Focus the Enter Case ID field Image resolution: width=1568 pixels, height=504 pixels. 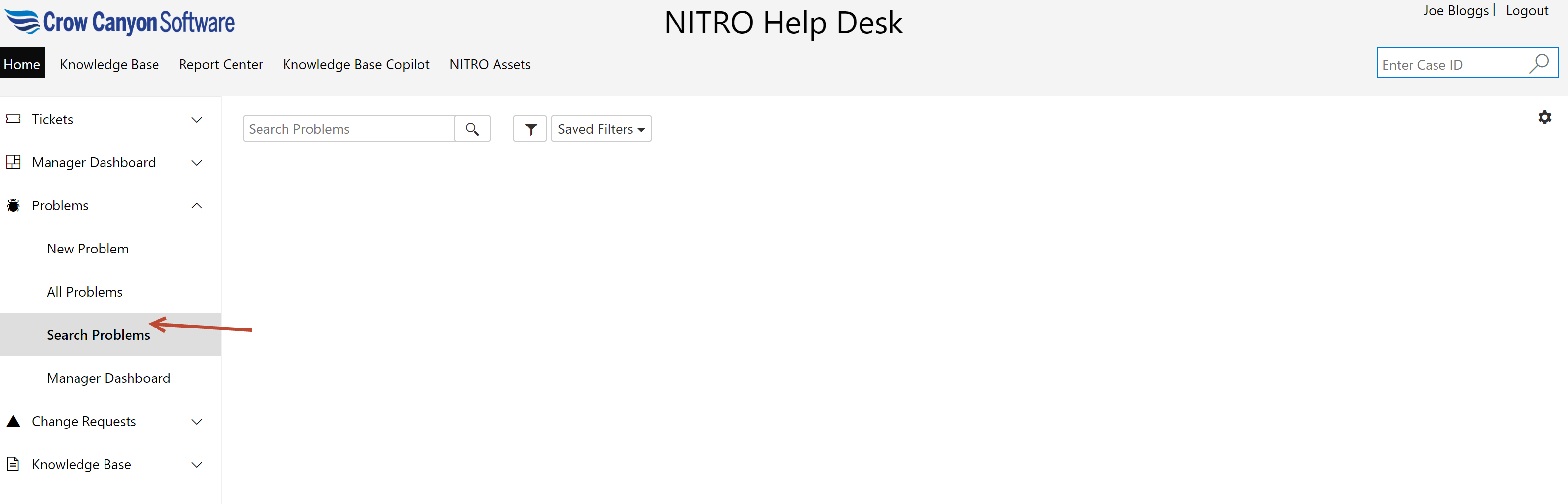(x=1451, y=64)
